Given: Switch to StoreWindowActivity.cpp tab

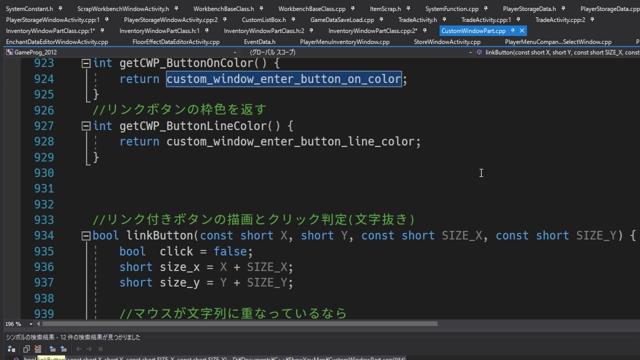Looking at the screenshot, I should (x=447, y=42).
